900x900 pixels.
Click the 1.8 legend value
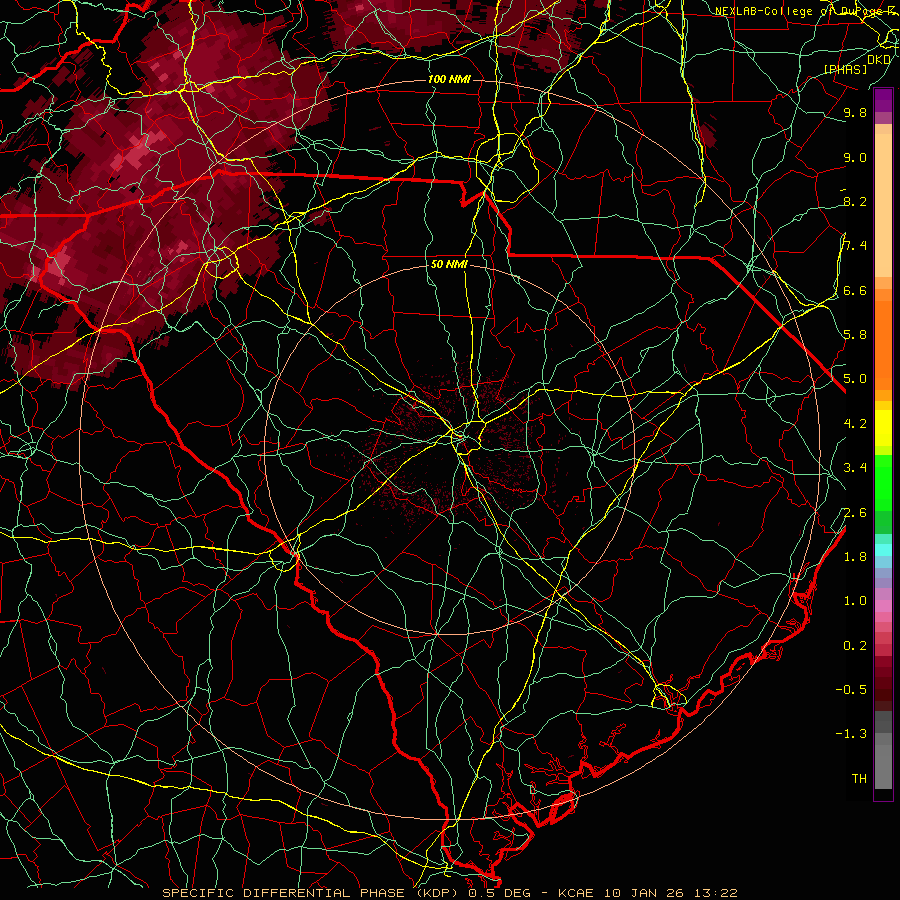[x=855, y=557]
